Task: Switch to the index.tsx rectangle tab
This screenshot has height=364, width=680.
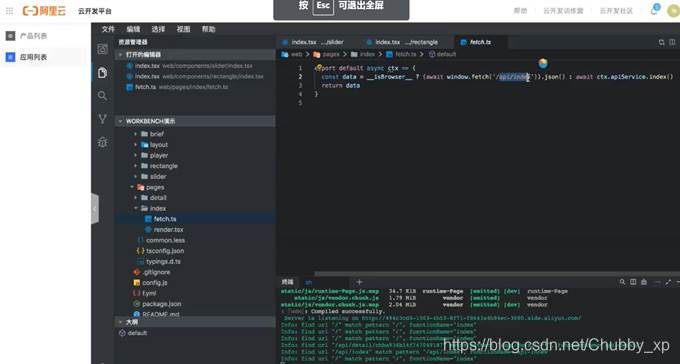Action: point(407,42)
